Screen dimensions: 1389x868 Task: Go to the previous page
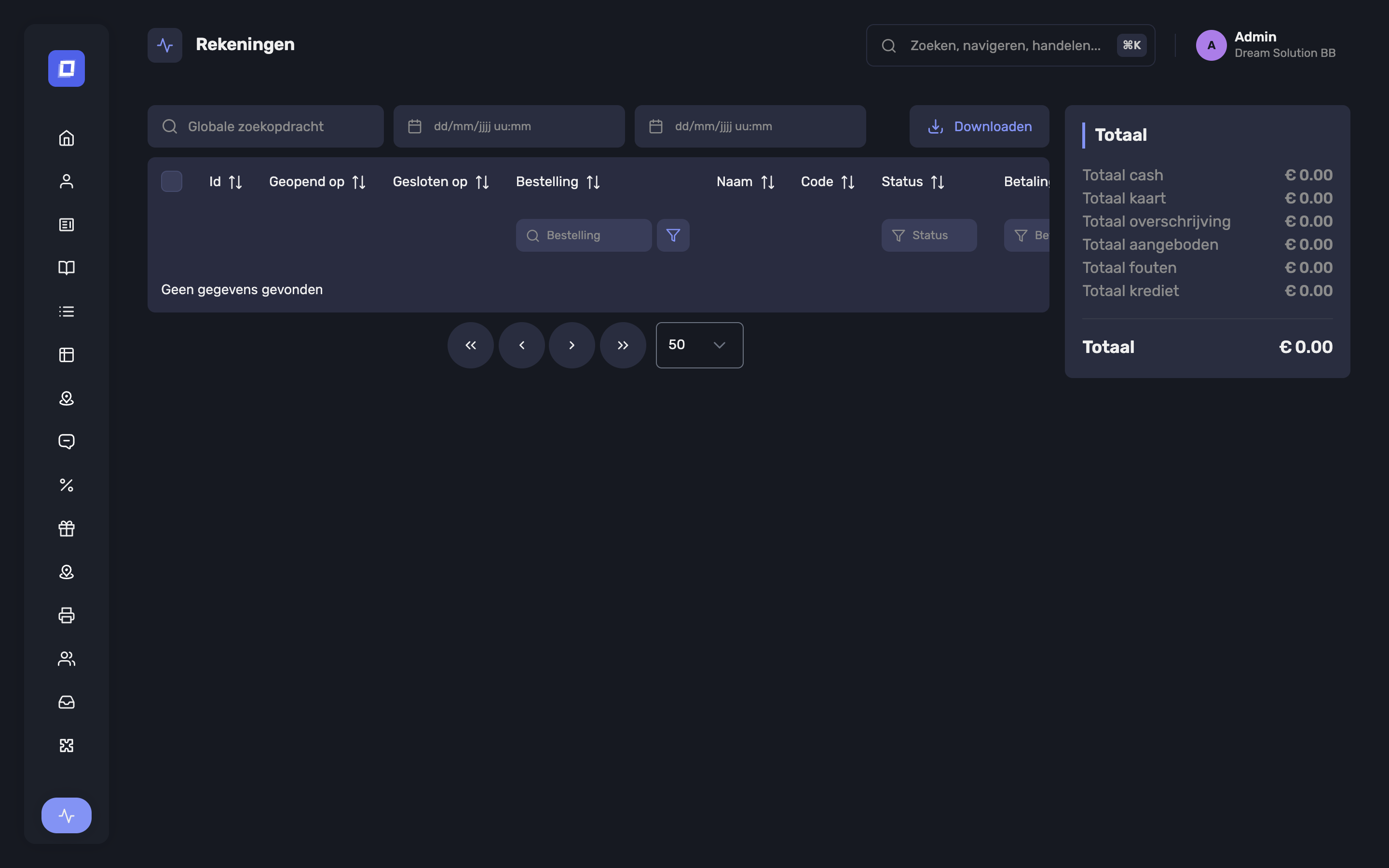(x=522, y=345)
